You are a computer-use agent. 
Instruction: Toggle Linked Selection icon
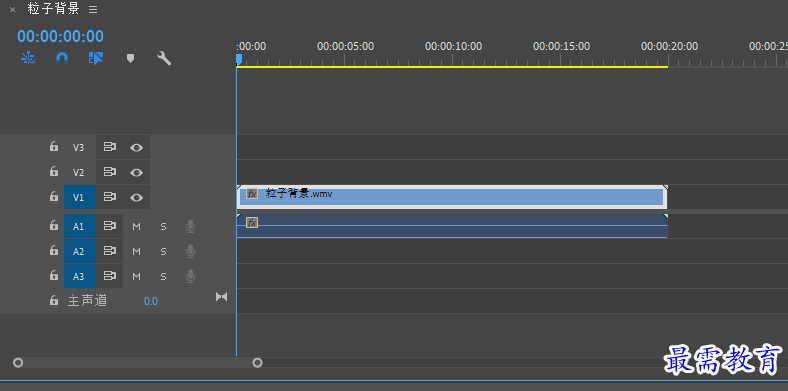coord(96,58)
